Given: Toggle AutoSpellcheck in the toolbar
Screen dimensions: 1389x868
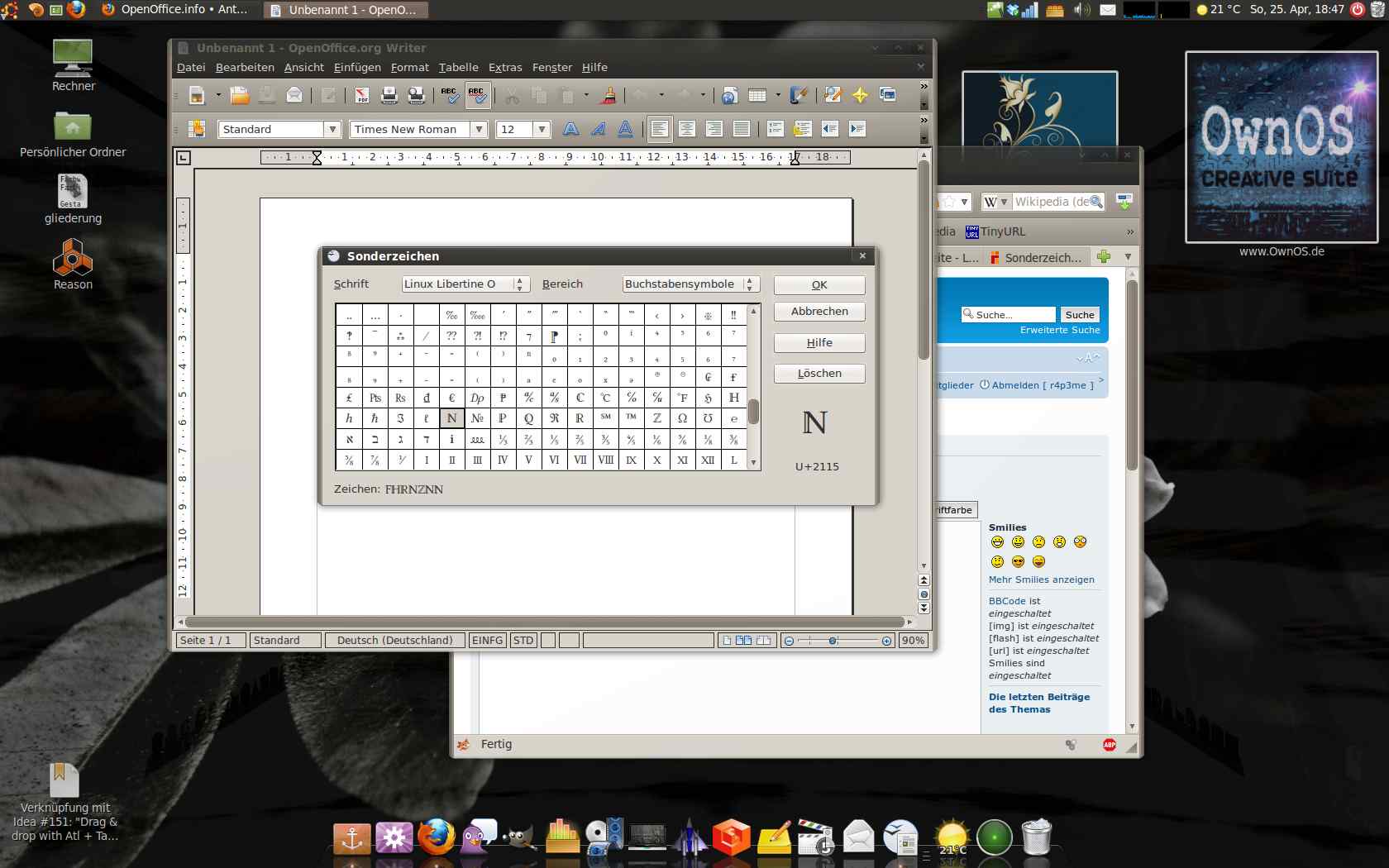Looking at the screenshot, I should [477, 95].
